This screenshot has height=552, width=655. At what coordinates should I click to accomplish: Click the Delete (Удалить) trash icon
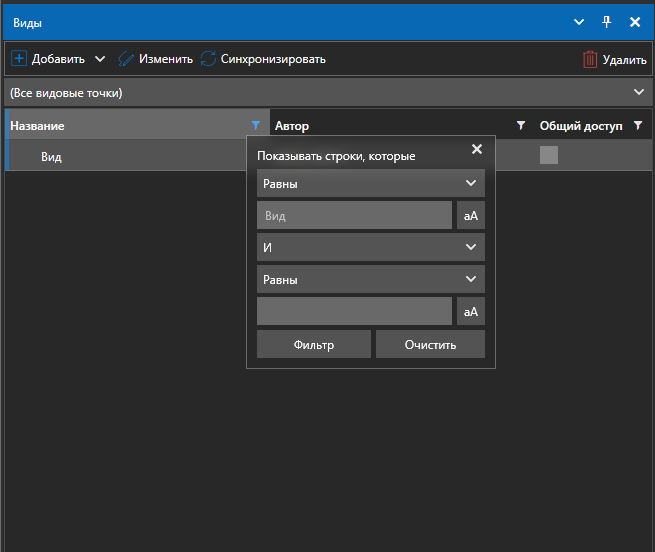(x=590, y=60)
